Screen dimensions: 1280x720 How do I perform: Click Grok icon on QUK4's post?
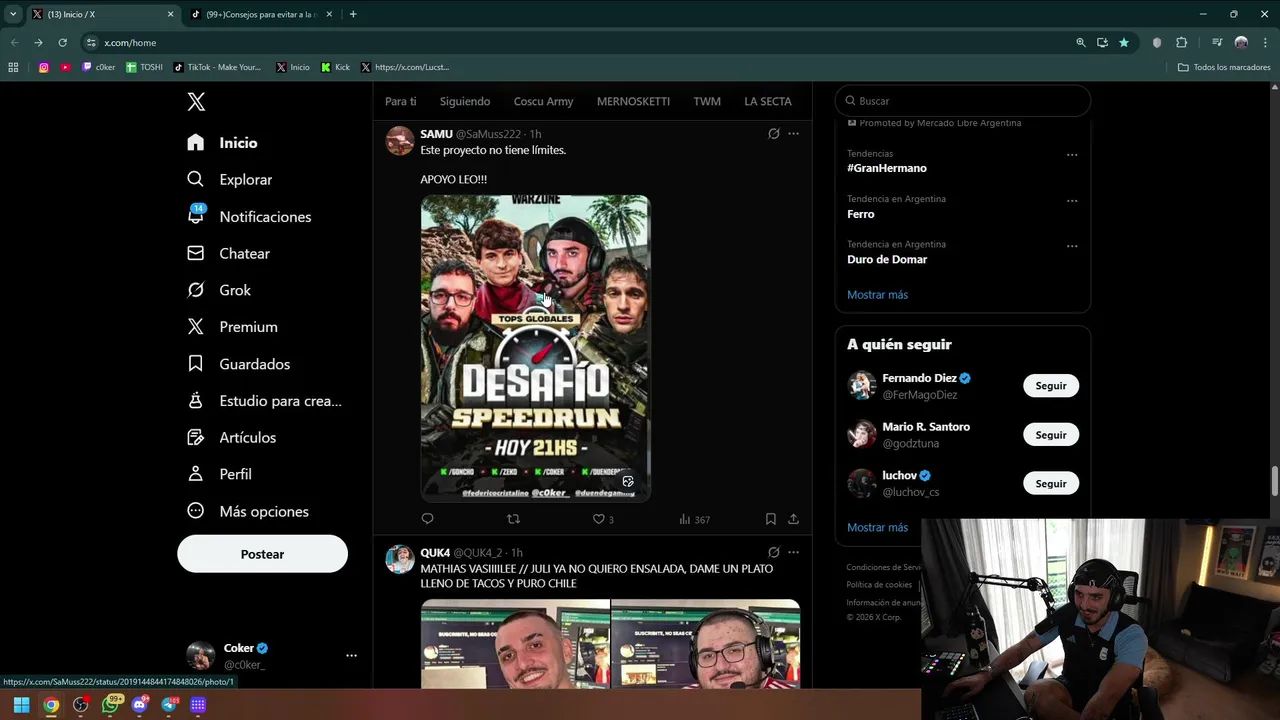pos(773,552)
